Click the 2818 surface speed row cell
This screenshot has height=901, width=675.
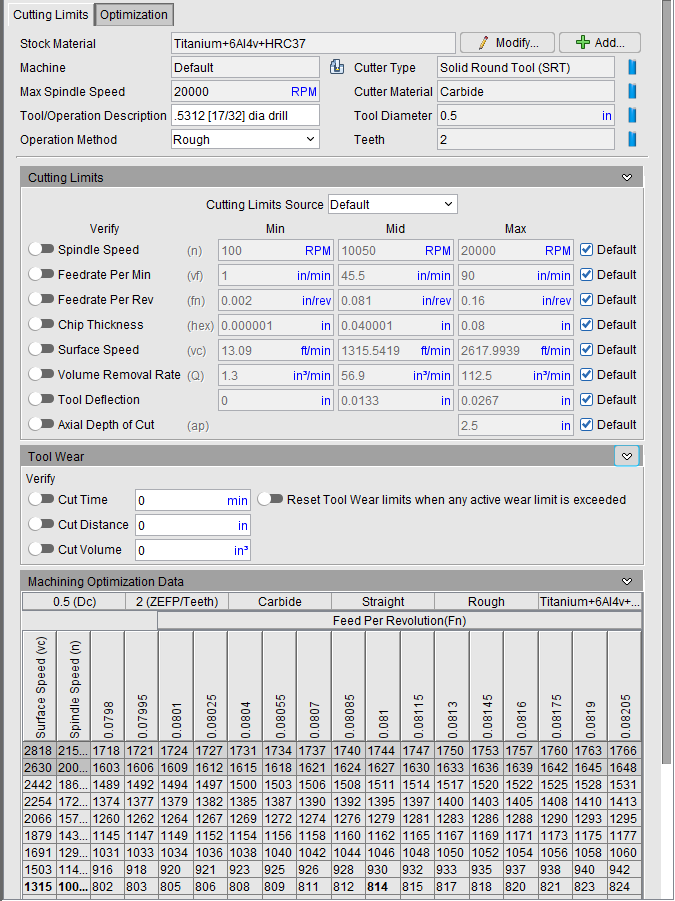(x=38, y=751)
